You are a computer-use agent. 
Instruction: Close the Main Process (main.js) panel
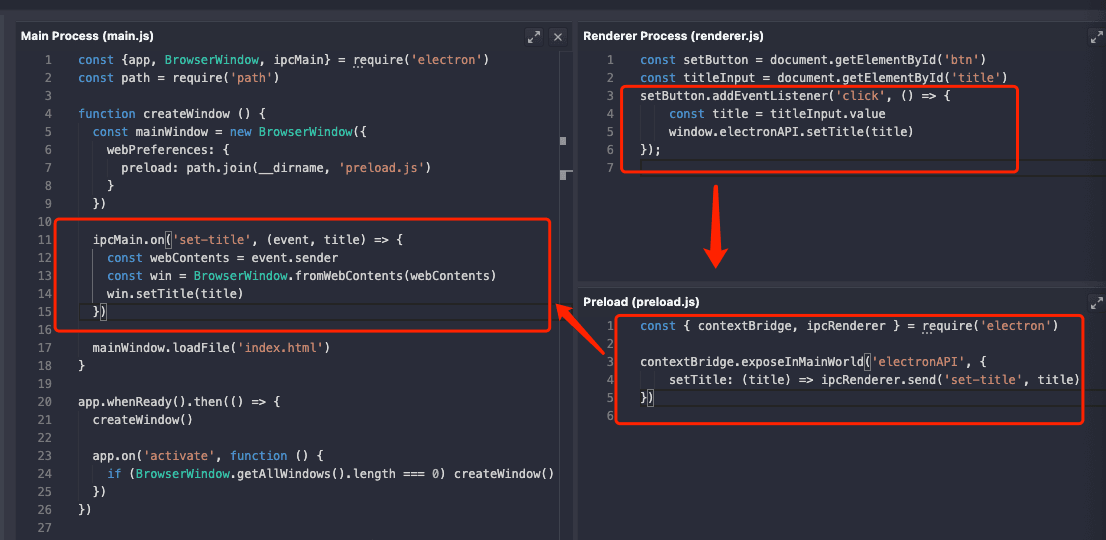558,37
